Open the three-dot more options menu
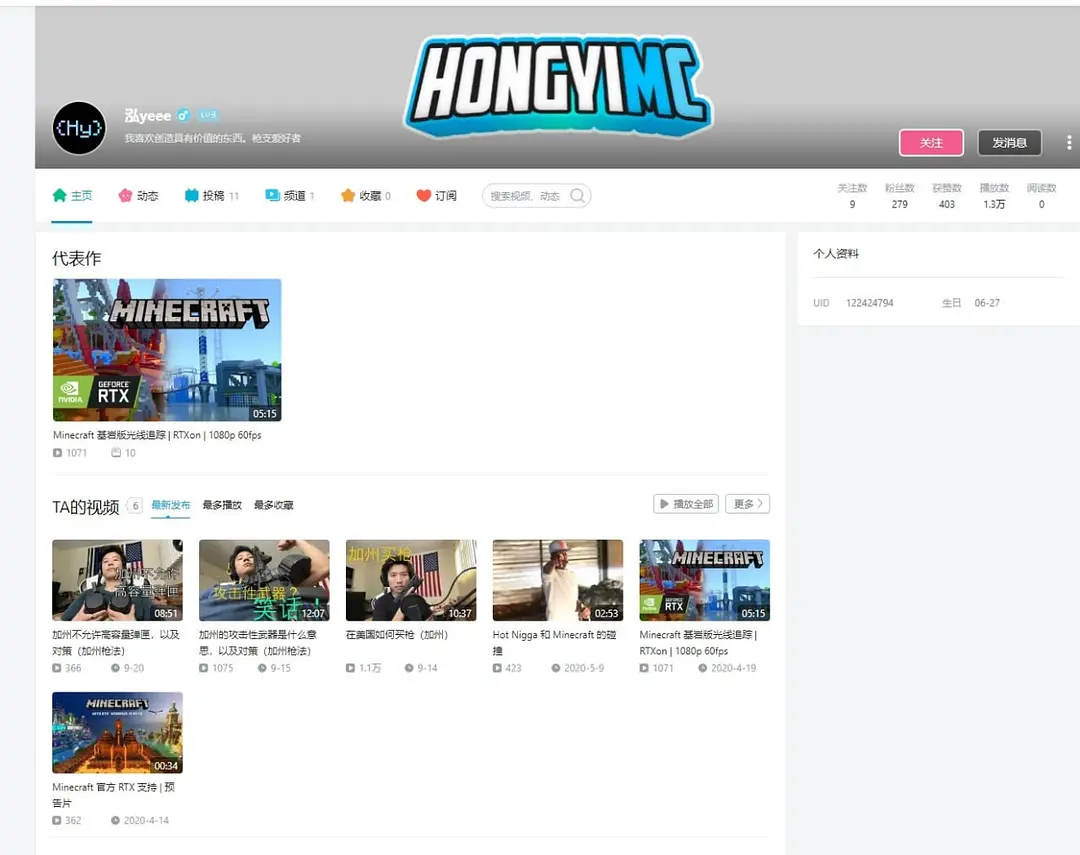 point(1068,143)
